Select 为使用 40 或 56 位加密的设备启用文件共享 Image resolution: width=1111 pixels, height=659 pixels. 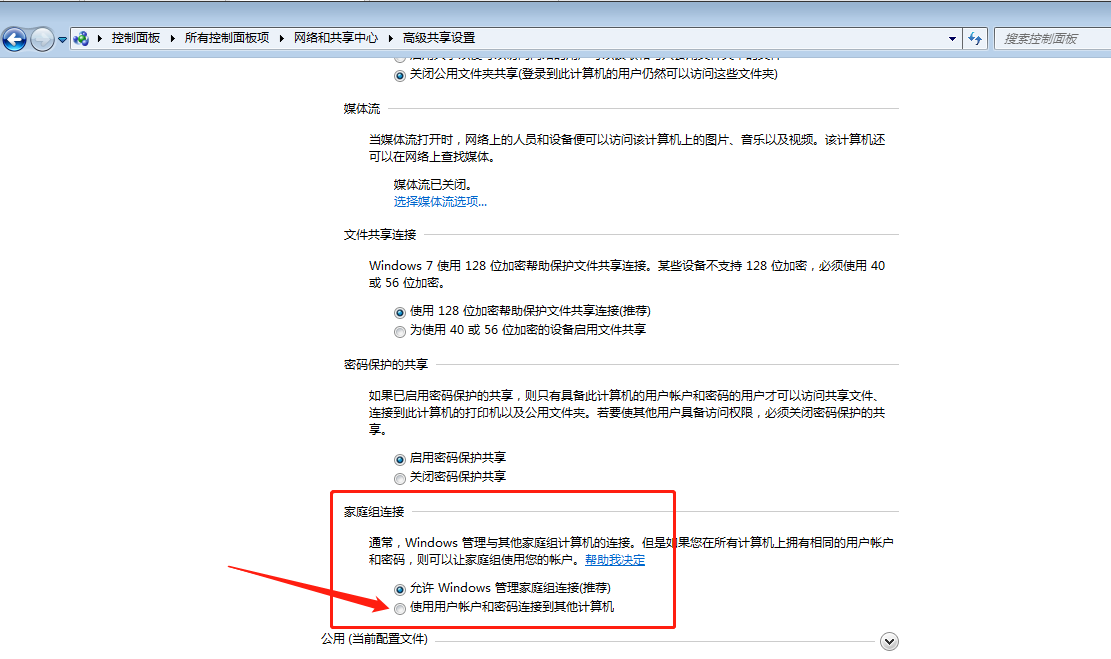399,330
